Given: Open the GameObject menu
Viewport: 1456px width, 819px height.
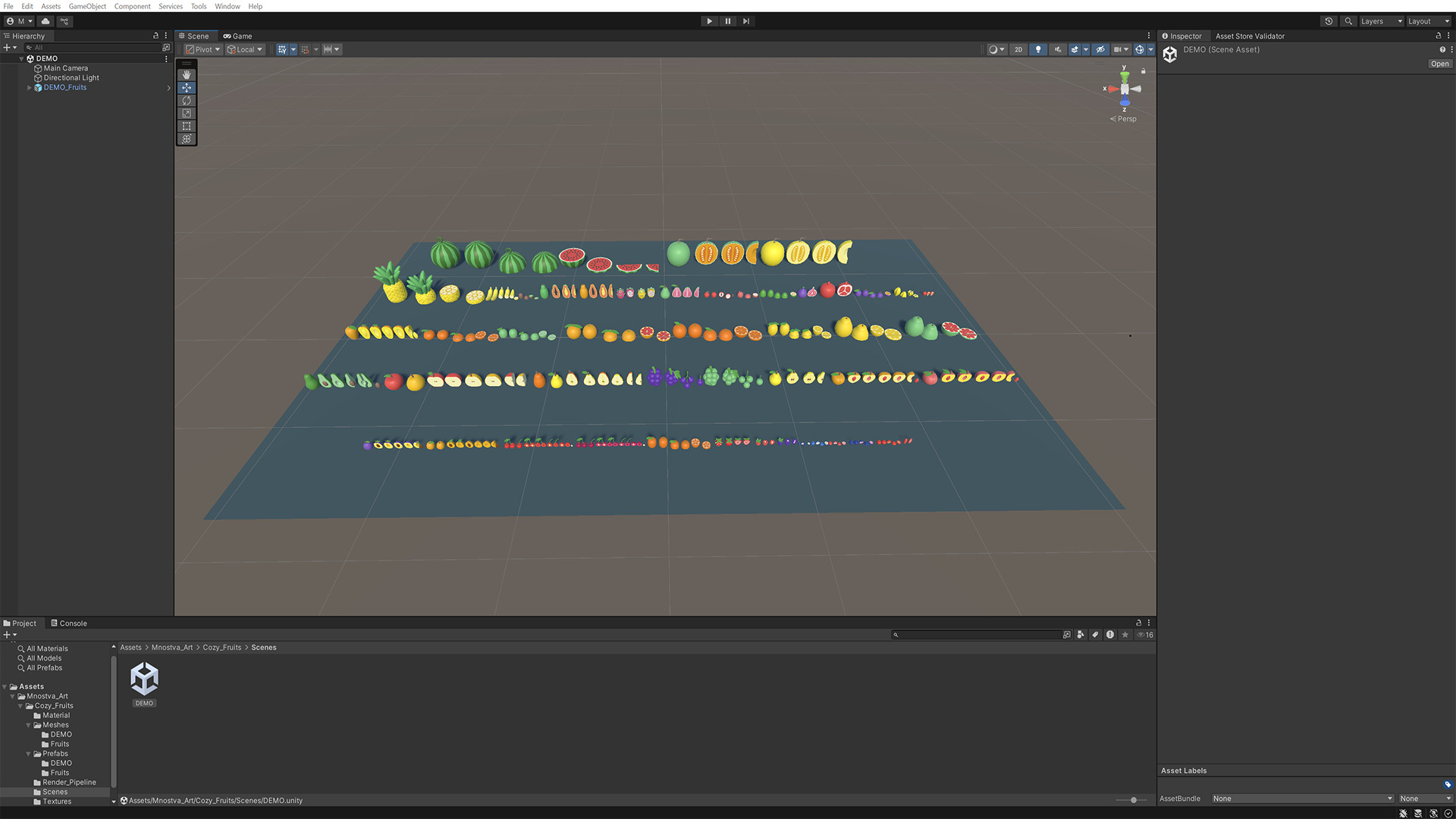Looking at the screenshot, I should tap(87, 6).
